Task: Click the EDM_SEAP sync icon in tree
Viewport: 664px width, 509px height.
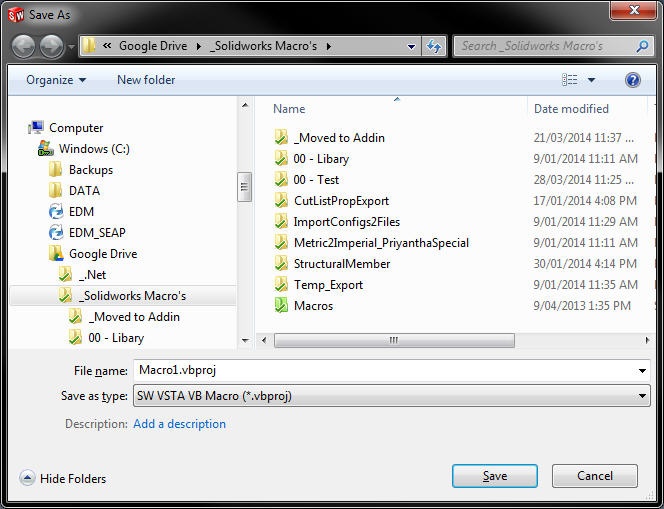Action: (56, 232)
